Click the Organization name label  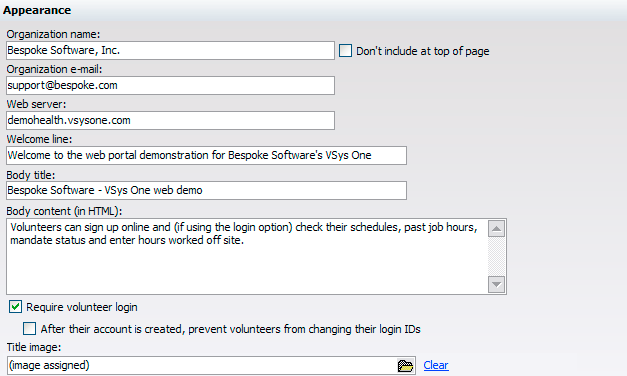click(53, 34)
